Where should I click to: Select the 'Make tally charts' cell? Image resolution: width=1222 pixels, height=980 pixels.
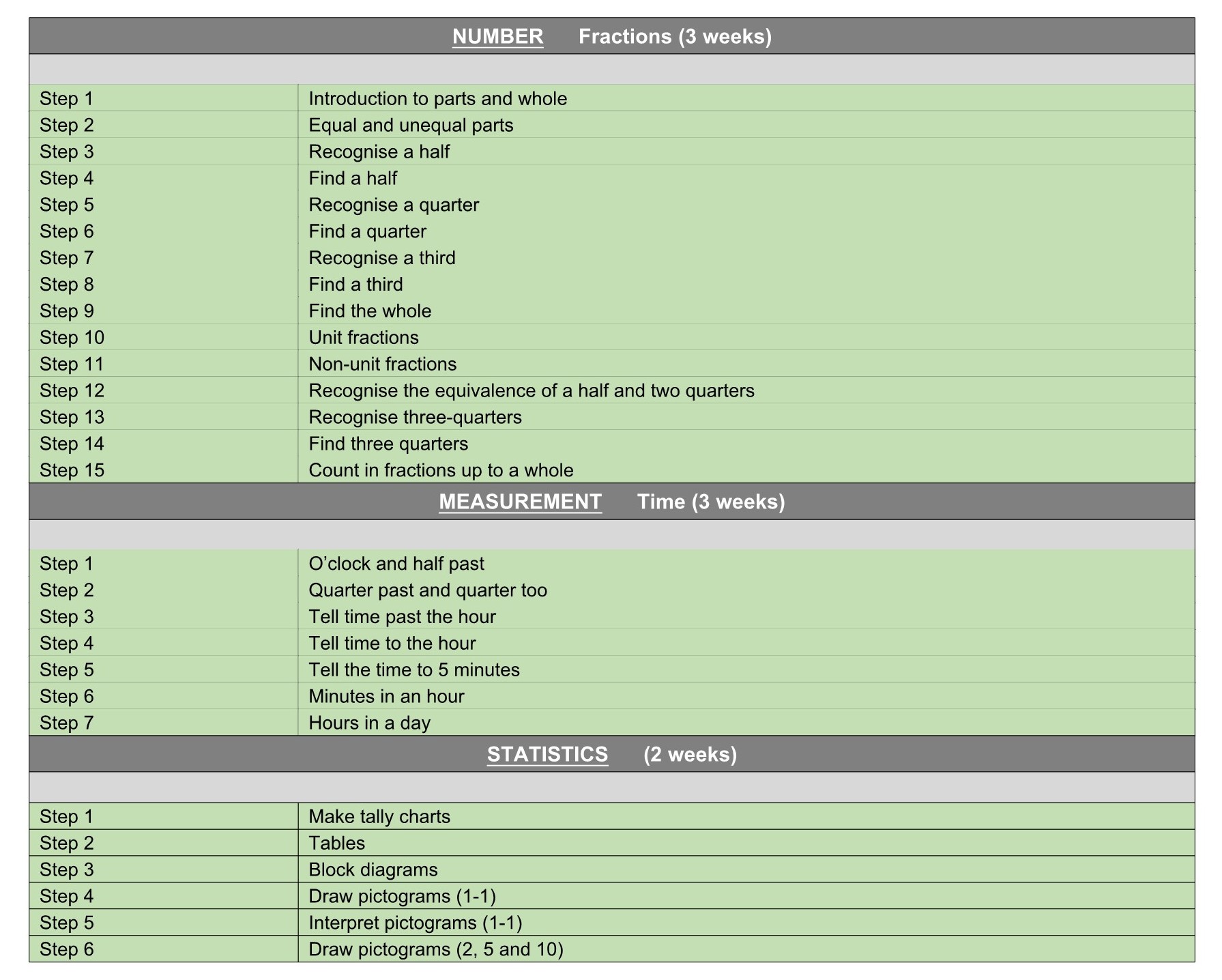pos(379,817)
